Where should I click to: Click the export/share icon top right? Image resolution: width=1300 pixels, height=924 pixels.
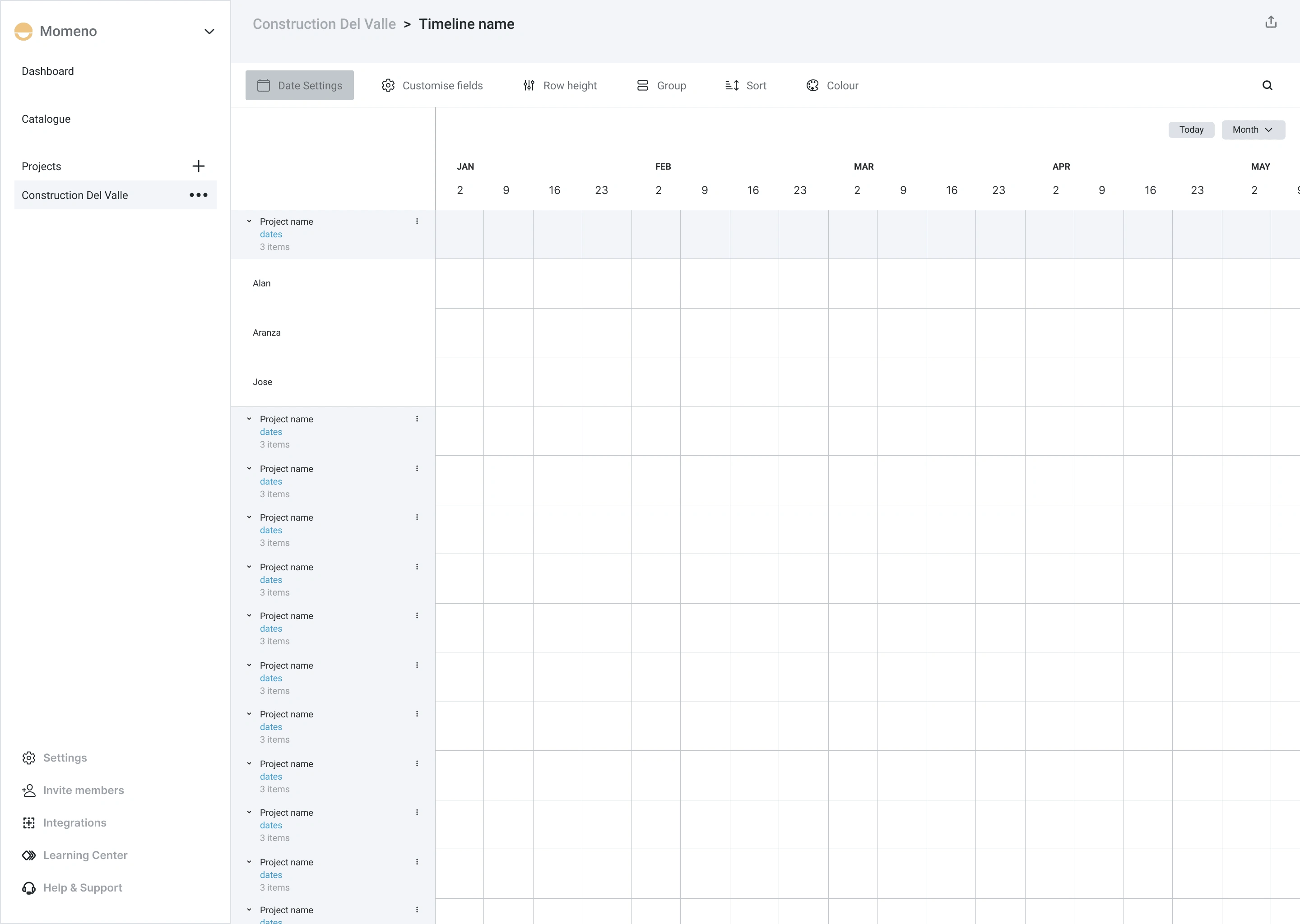coord(1270,22)
